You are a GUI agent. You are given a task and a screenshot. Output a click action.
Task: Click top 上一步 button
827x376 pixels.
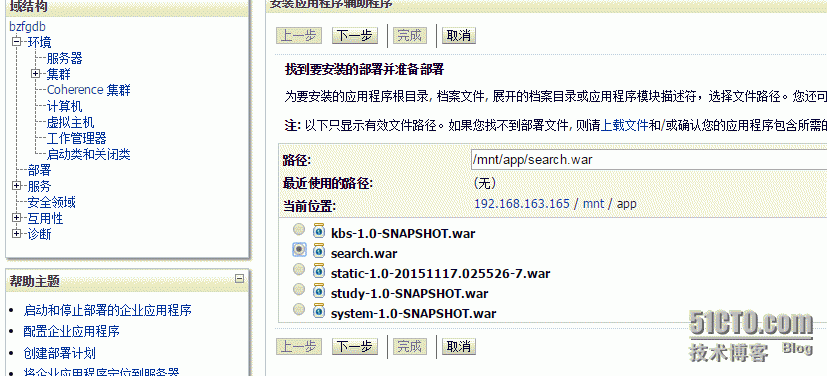pos(299,35)
